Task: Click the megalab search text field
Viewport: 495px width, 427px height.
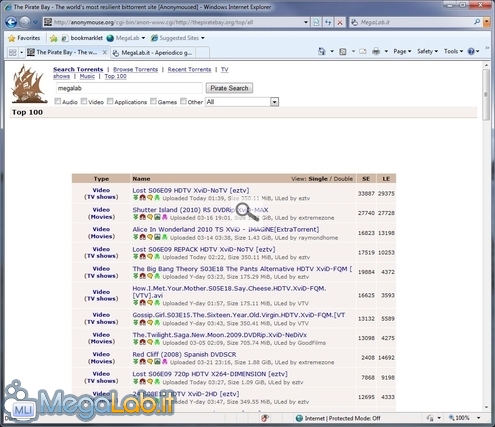Action: pyautogui.click(x=129, y=88)
